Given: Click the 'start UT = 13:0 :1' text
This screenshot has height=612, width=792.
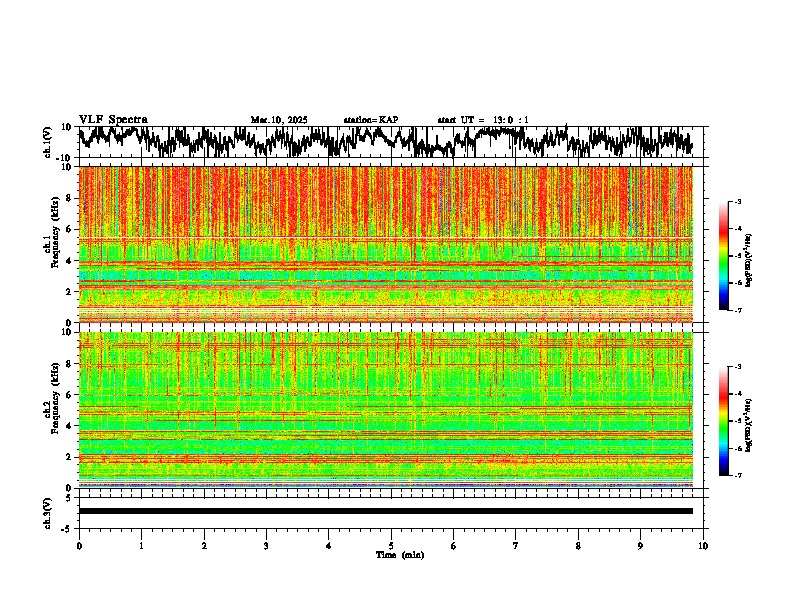Looking at the screenshot, I should 483,120.
